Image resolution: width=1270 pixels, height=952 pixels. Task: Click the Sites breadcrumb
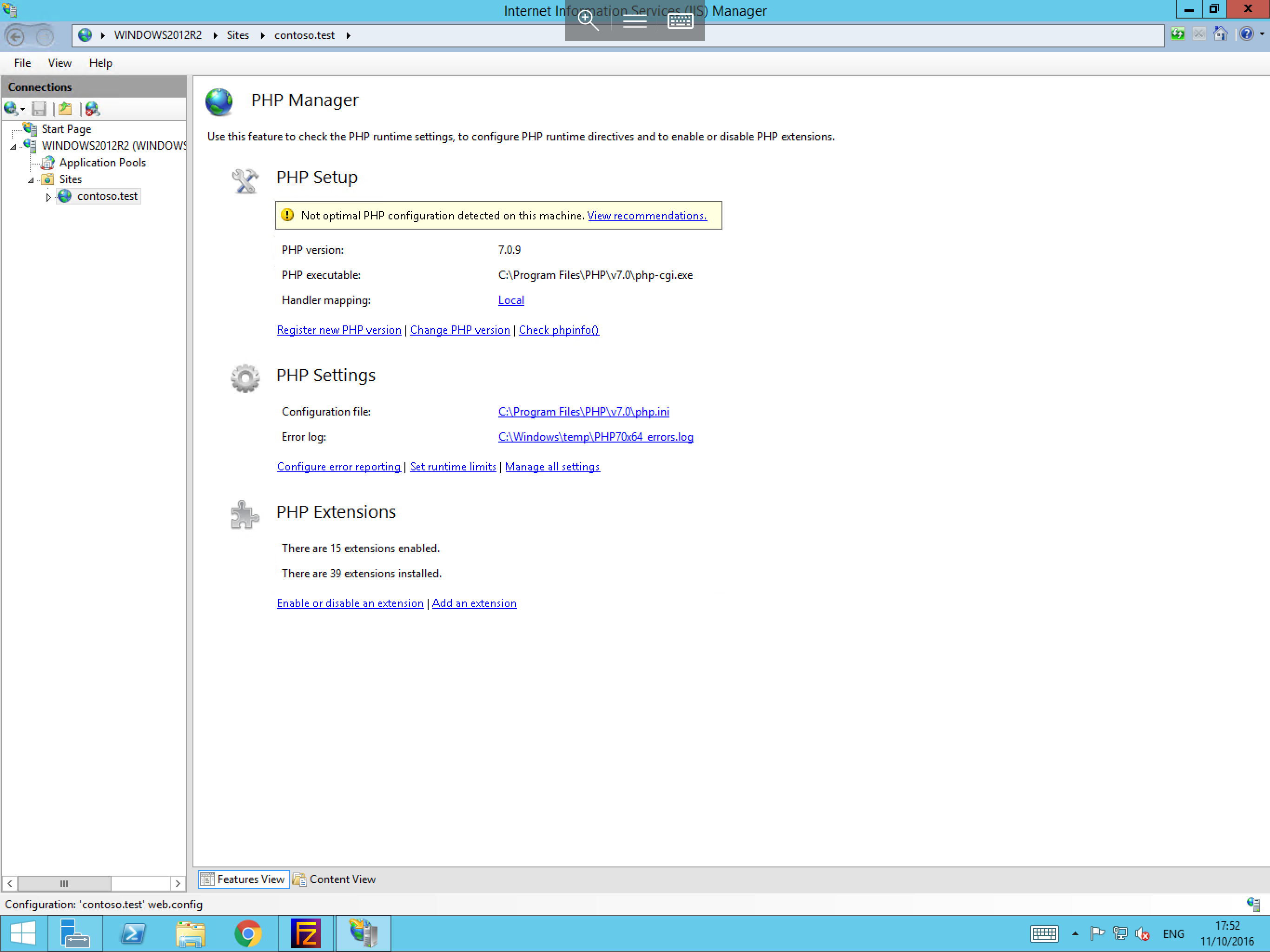pyautogui.click(x=238, y=35)
